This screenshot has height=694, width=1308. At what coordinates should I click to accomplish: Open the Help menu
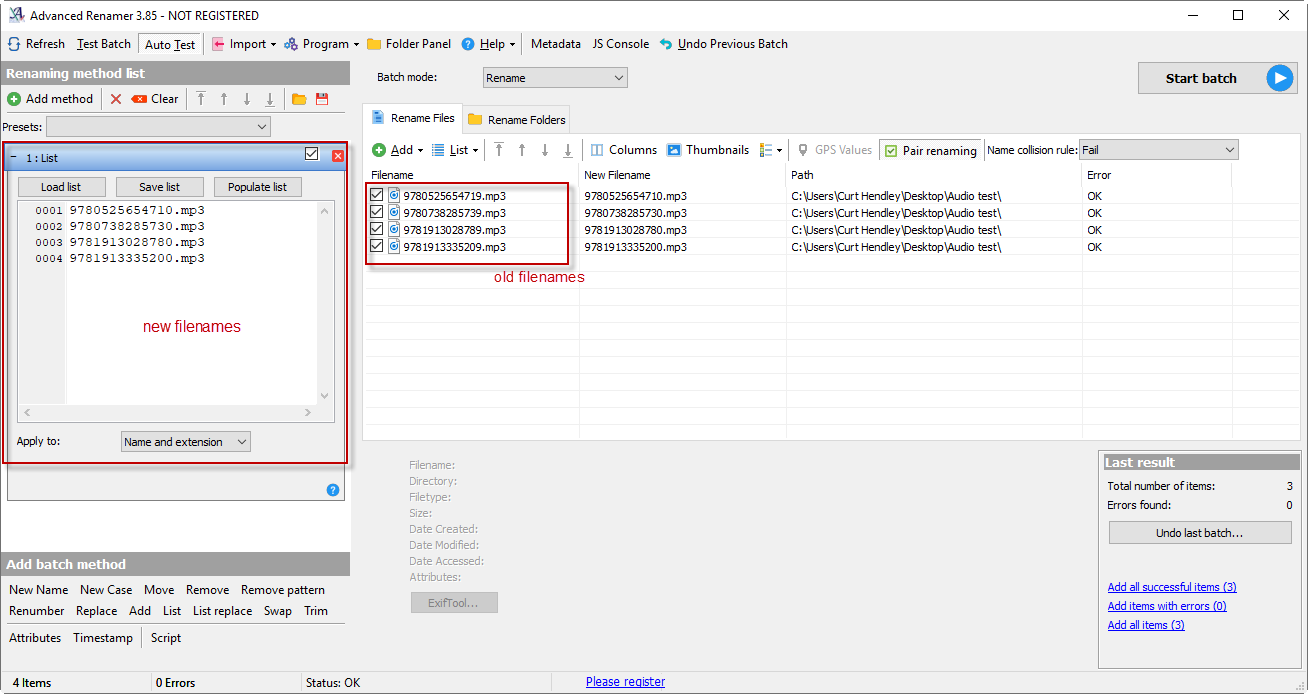[x=488, y=44]
